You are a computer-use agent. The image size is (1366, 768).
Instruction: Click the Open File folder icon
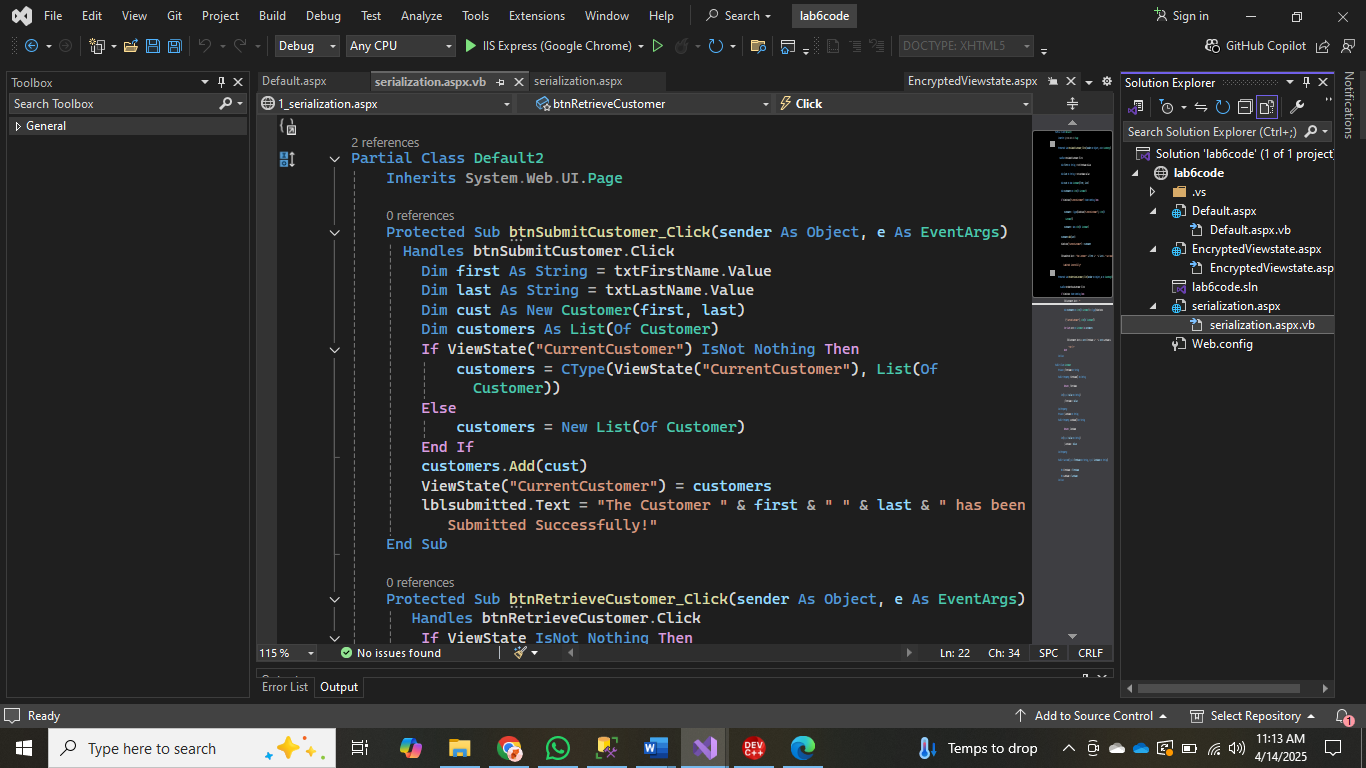130,46
